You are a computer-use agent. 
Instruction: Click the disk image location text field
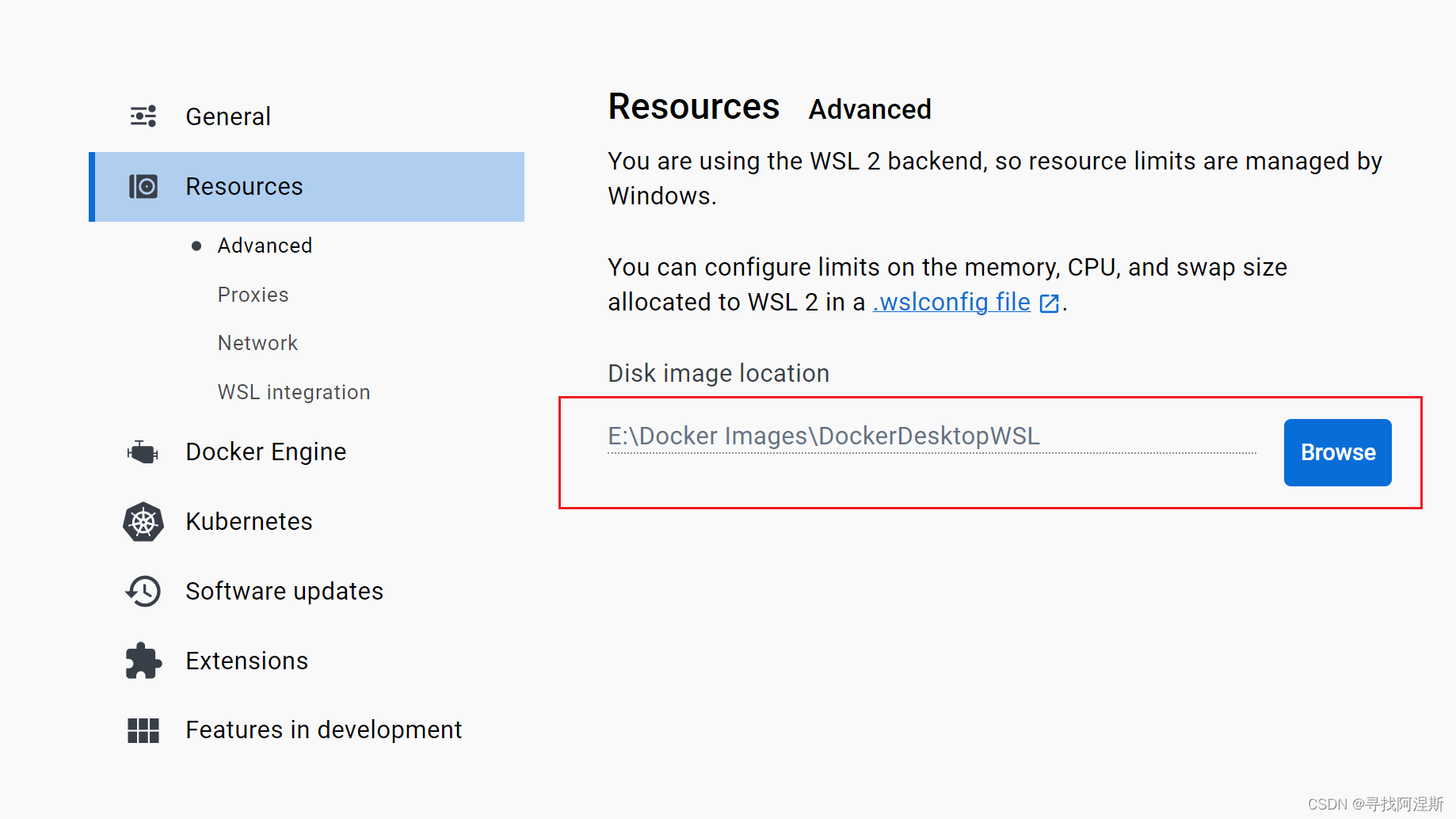871,436
